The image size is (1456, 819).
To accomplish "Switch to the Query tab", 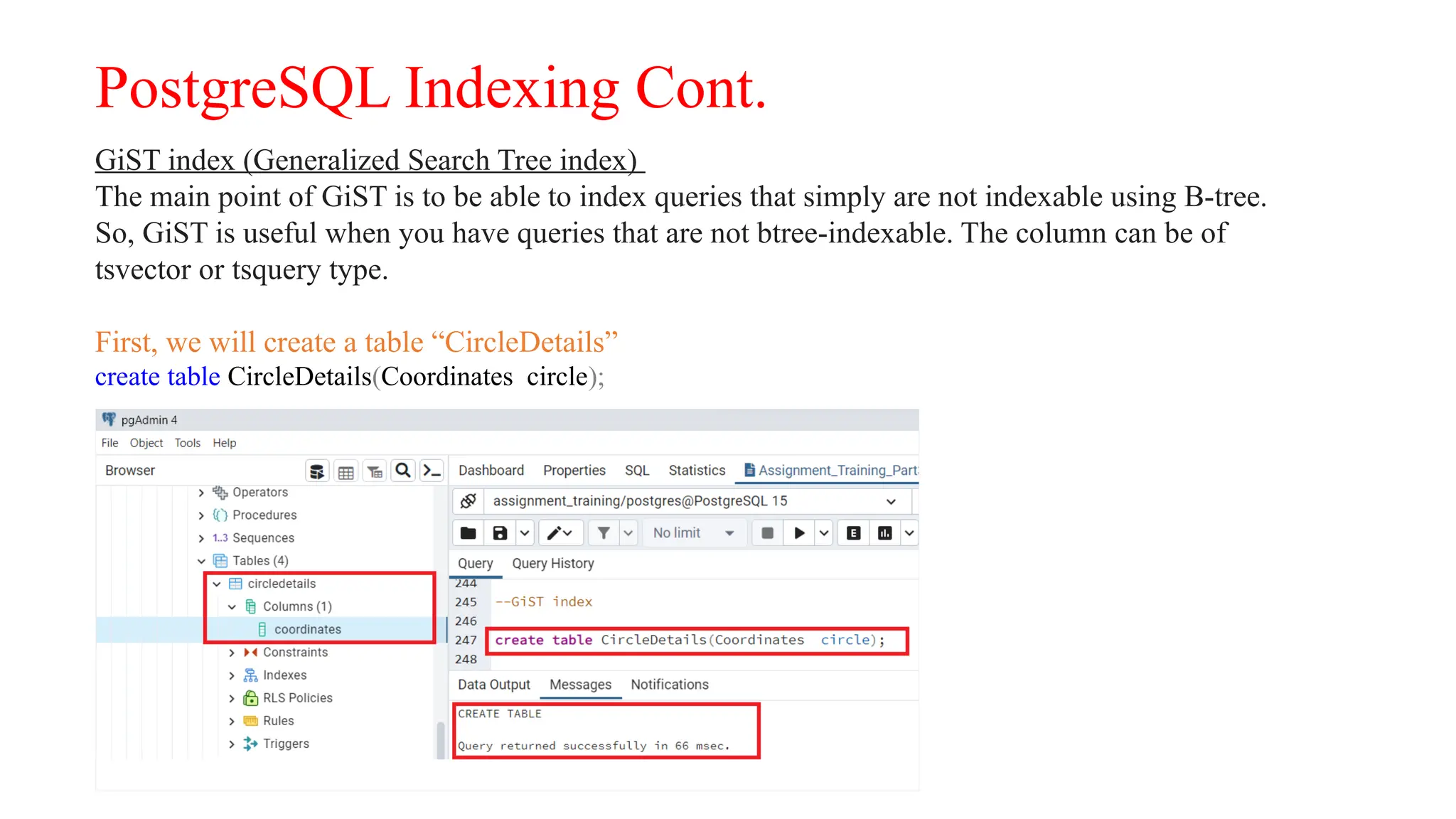I will coord(475,564).
